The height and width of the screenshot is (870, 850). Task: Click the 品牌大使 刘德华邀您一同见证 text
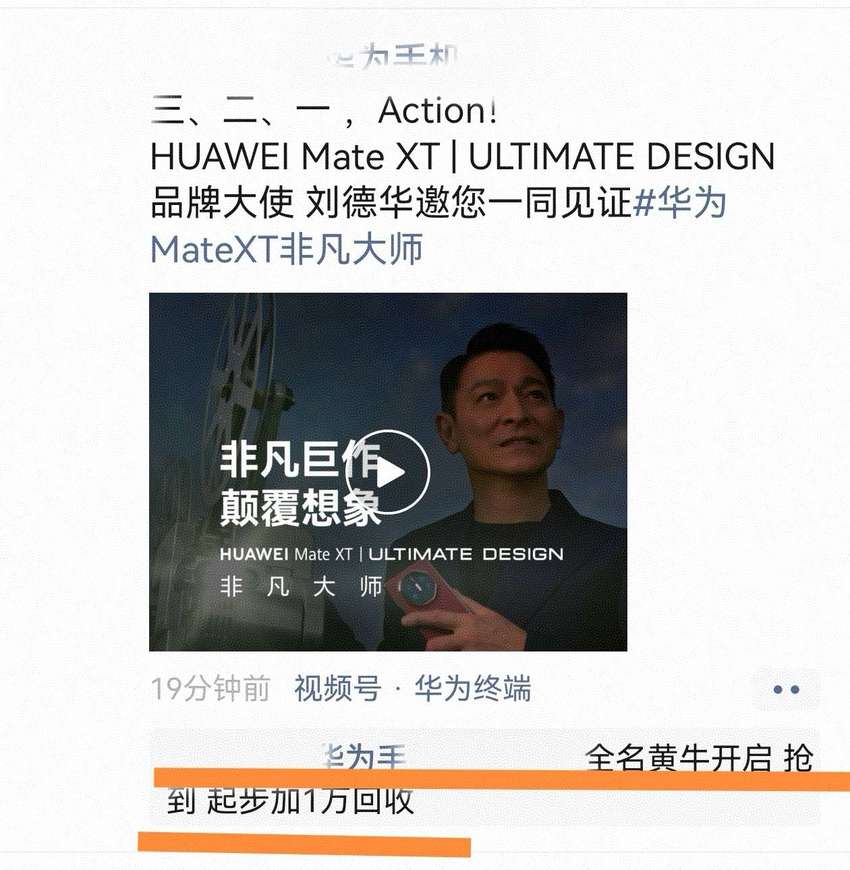click(x=391, y=203)
